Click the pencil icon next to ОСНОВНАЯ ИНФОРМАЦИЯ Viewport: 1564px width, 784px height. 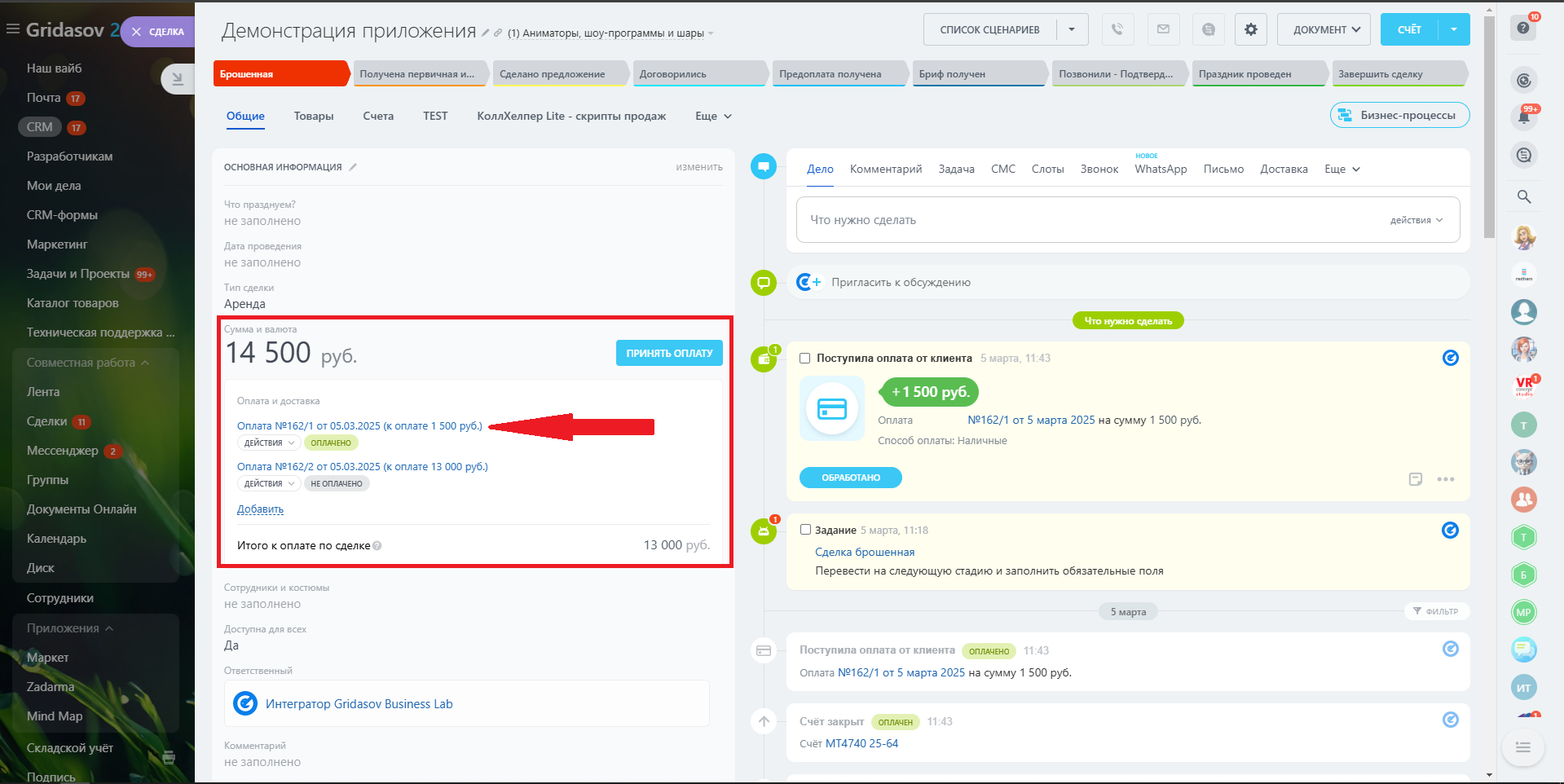[x=353, y=167]
